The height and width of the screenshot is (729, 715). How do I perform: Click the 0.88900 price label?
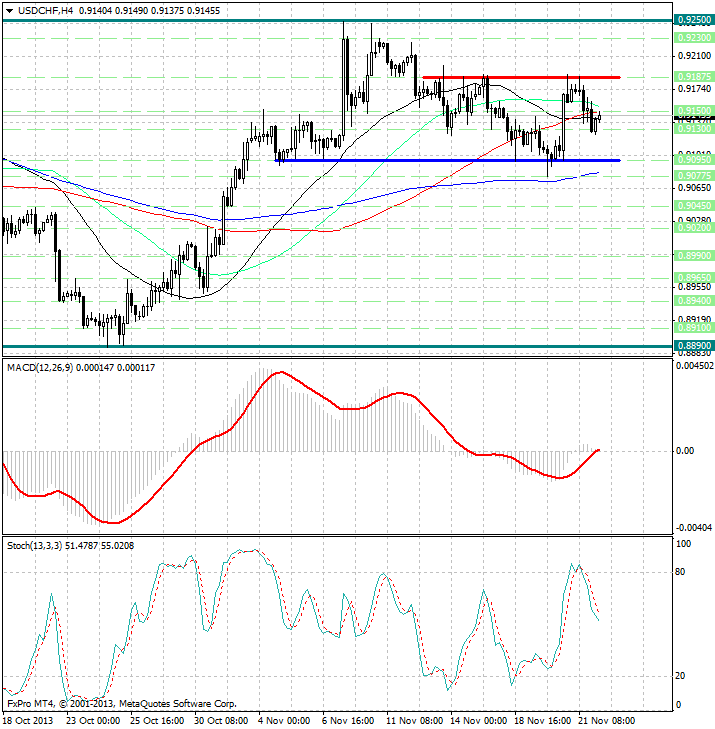point(694,346)
